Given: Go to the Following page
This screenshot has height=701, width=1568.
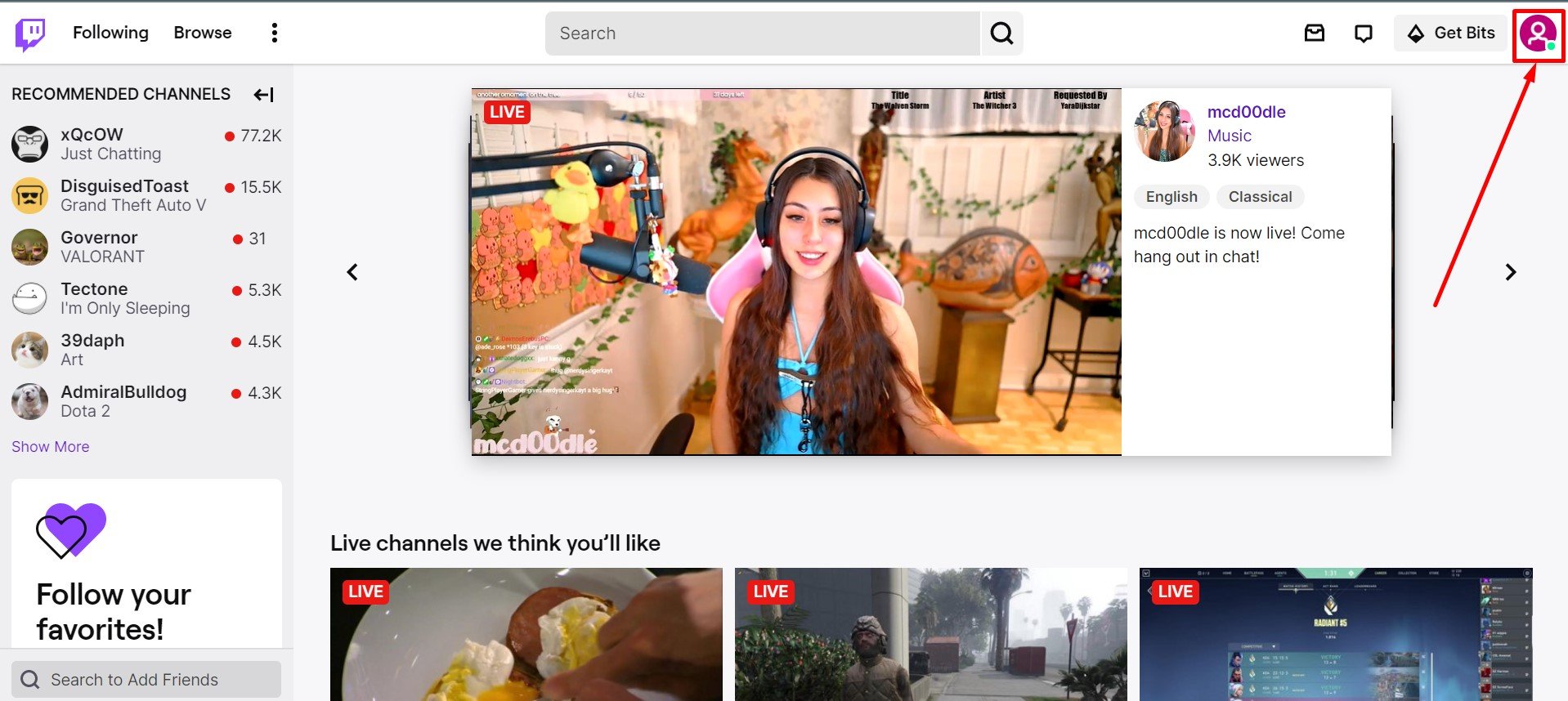Looking at the screenshot, I should point(110,33).
